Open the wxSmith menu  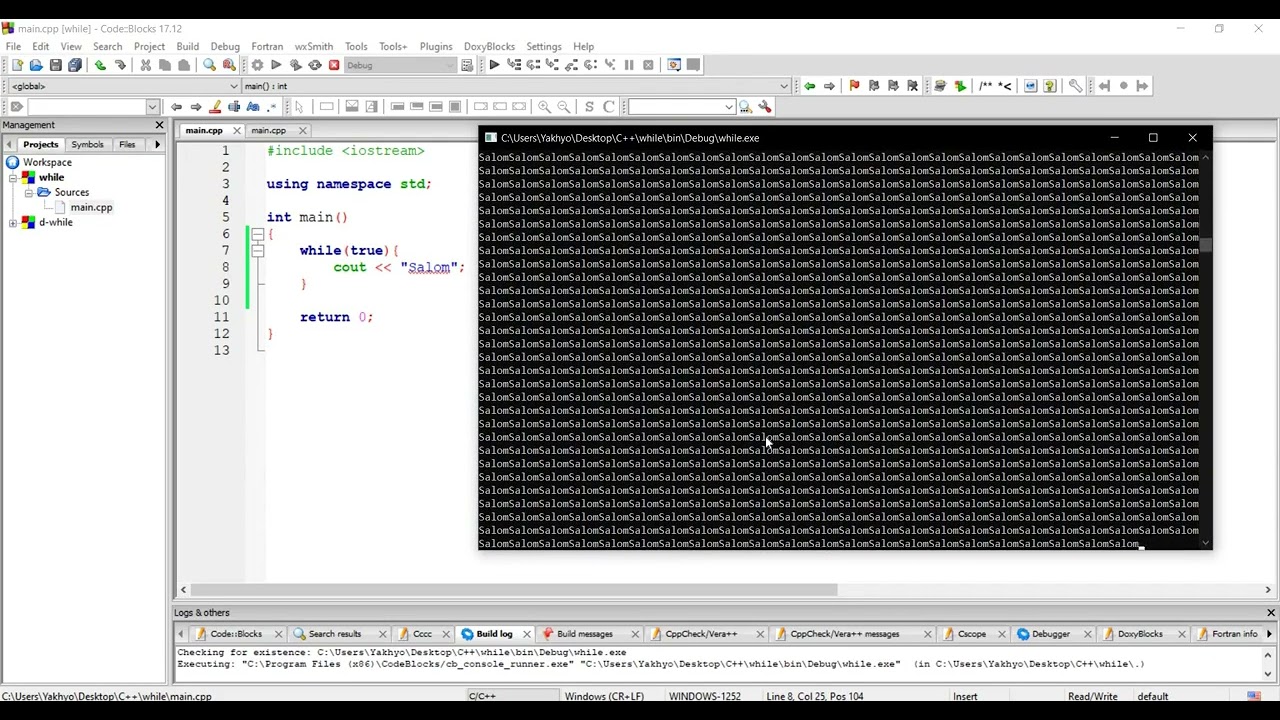click(314, 46)
